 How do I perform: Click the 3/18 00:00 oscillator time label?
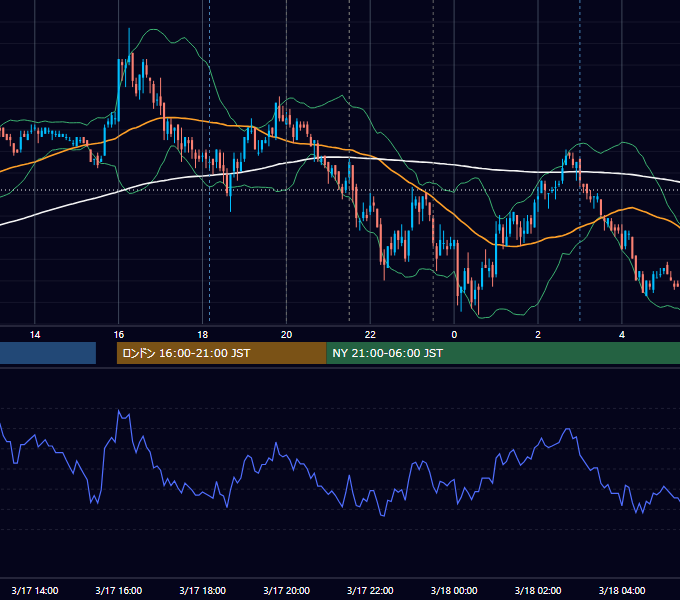pyautogui.click(x=454, y=590)
